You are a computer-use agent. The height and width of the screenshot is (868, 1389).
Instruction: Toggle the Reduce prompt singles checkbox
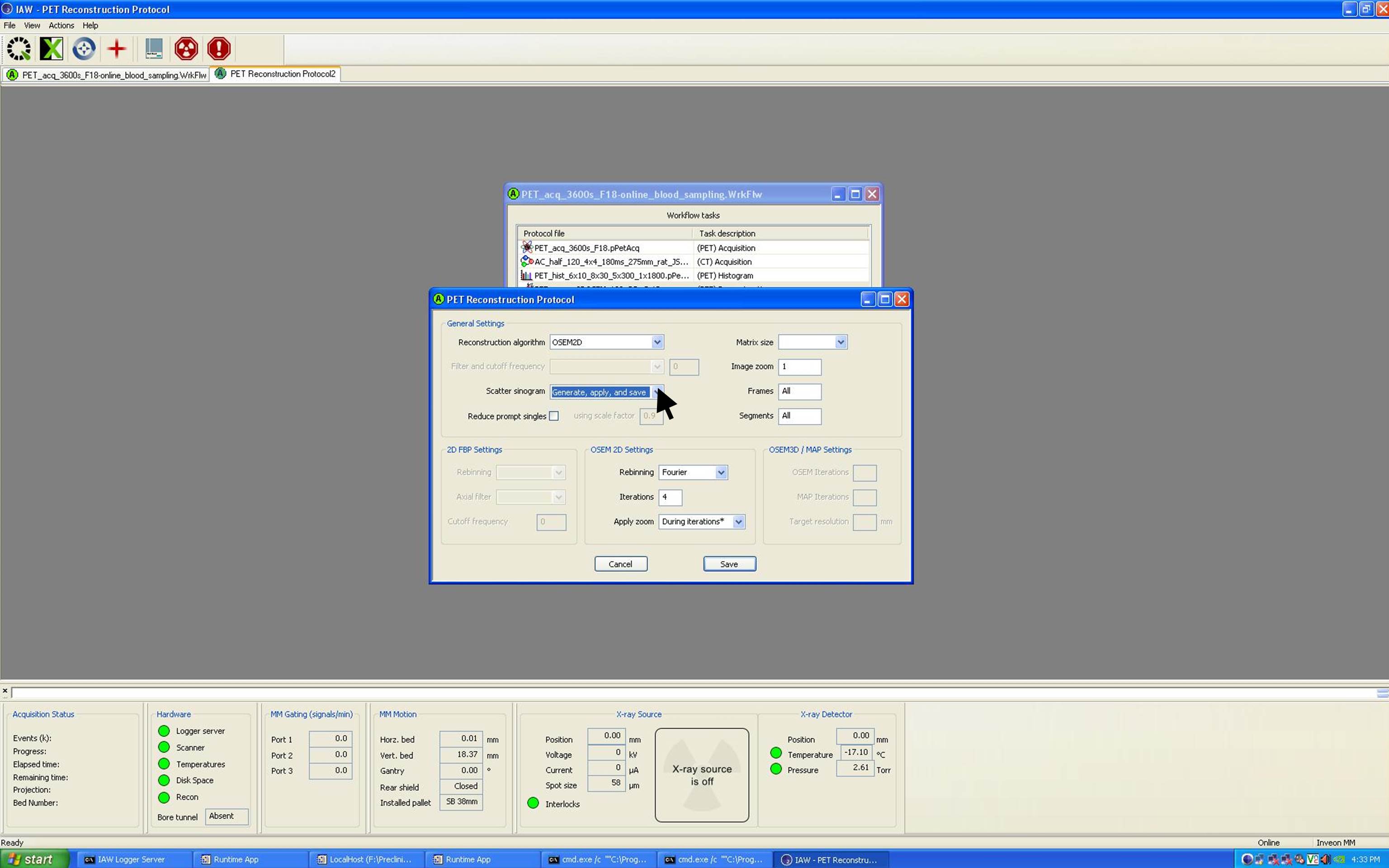[x=554, y=415]
